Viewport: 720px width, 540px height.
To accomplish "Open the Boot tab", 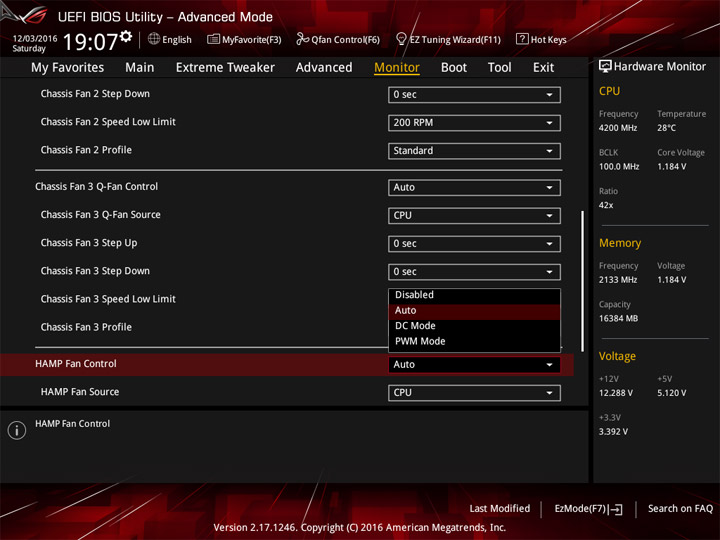I will [454, 68].
